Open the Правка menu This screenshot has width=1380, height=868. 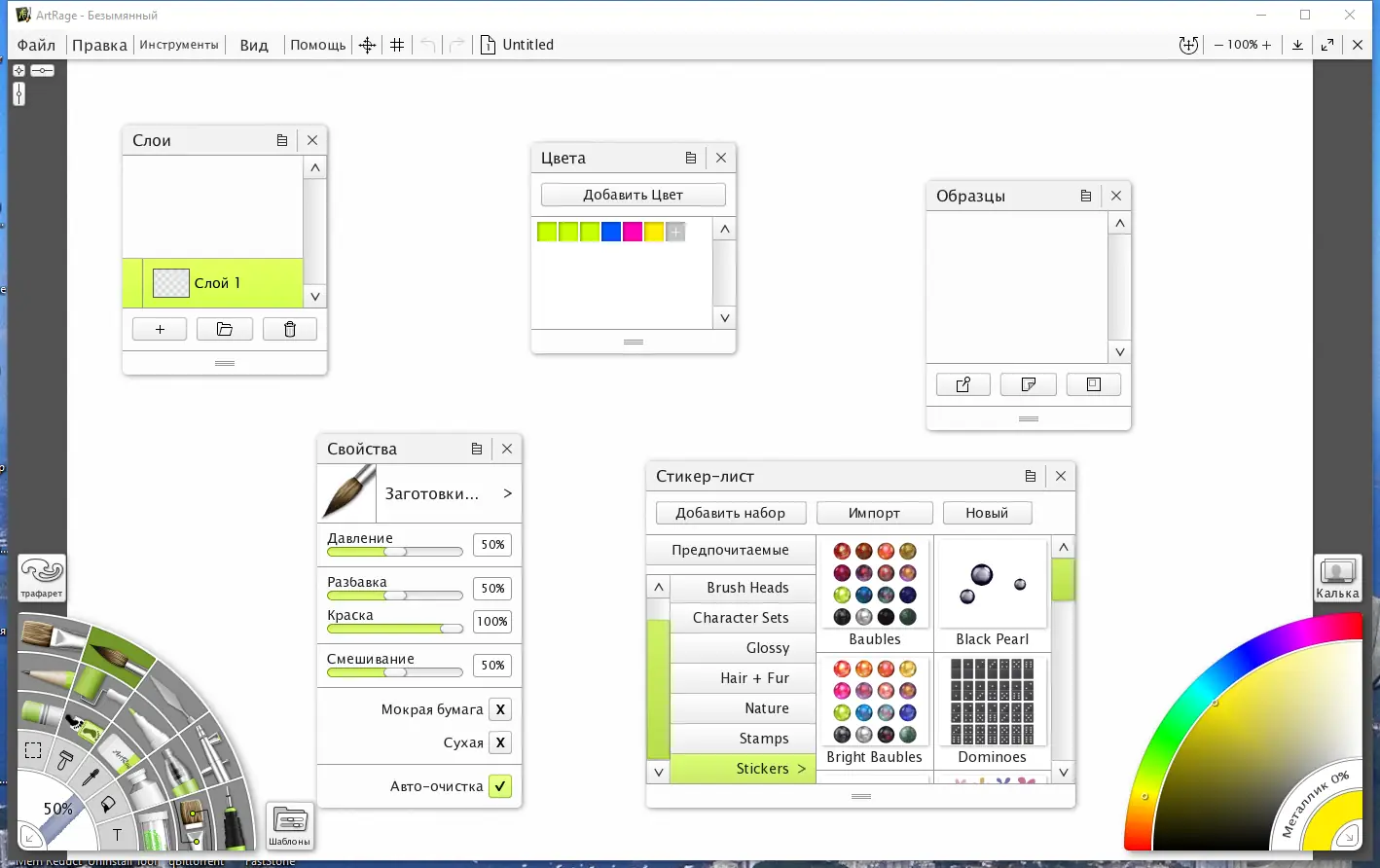99,45
